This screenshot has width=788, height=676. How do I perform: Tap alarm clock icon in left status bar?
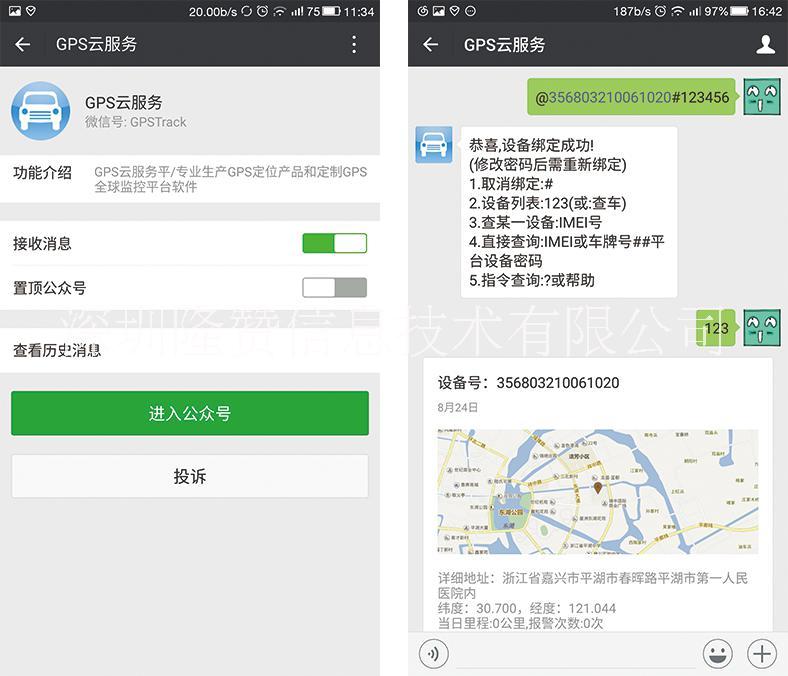[x=262, y=11]
